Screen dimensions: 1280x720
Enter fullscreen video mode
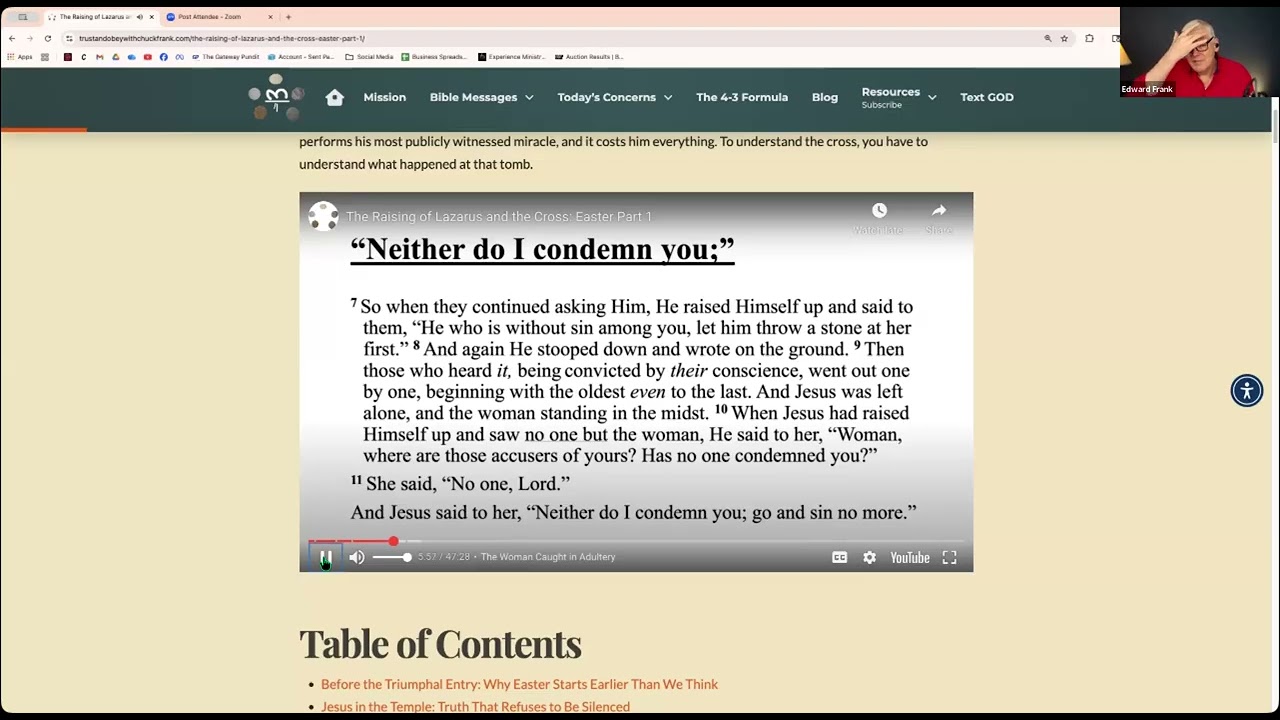pos(949,557)
